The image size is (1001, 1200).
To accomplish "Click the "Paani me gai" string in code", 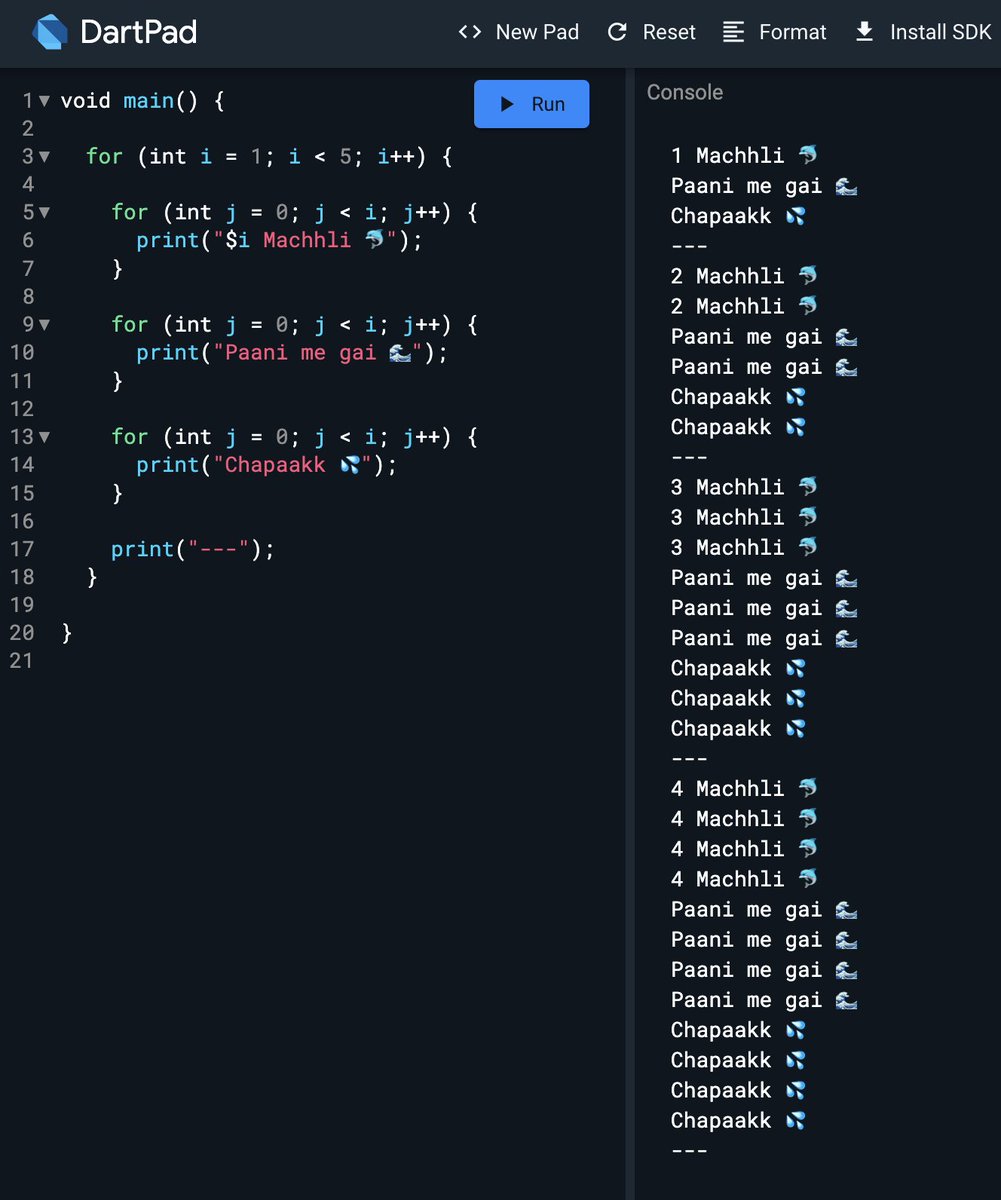I will 318,353.
